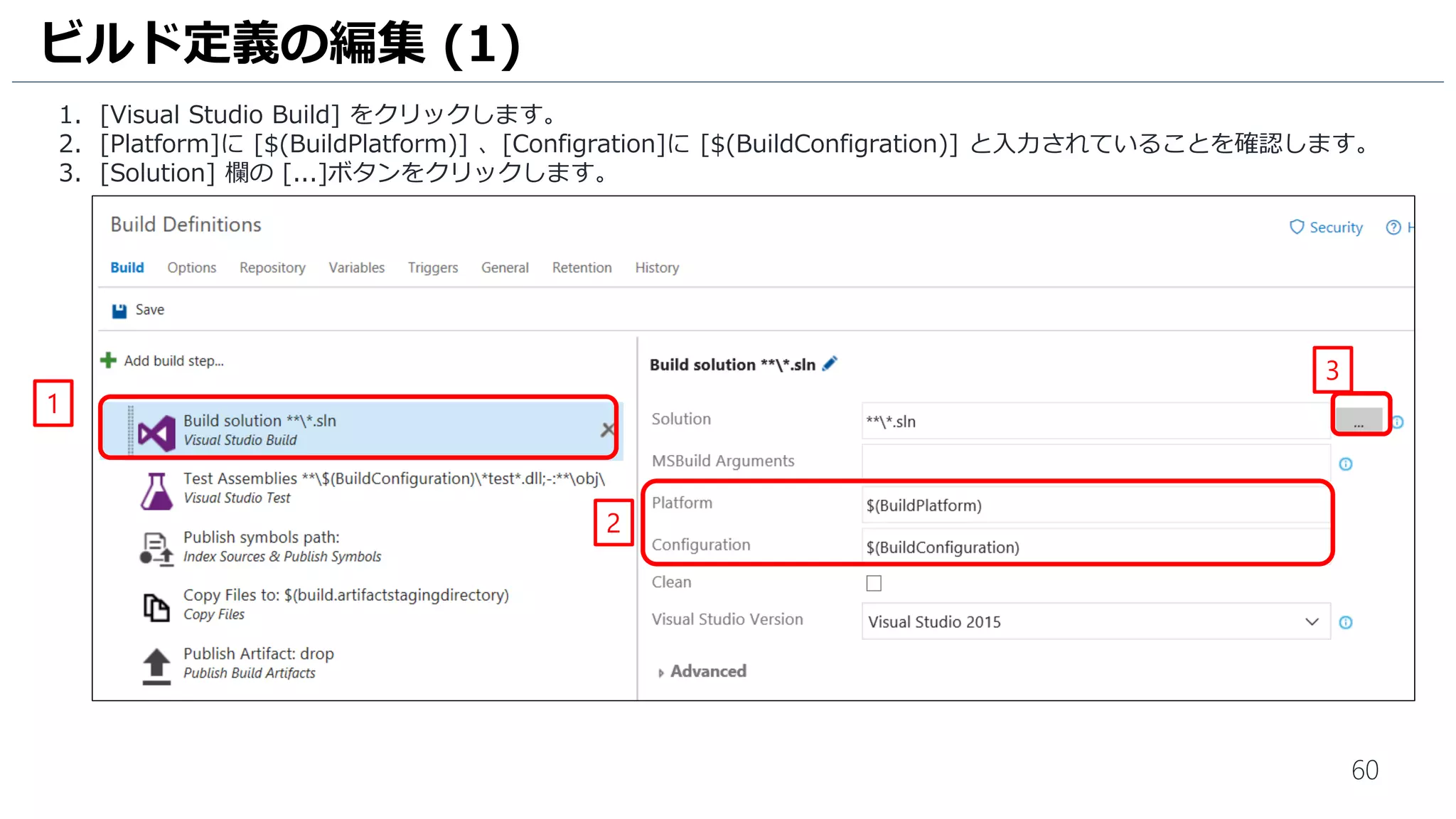Open the Retention tab

(x=582, y=268)
